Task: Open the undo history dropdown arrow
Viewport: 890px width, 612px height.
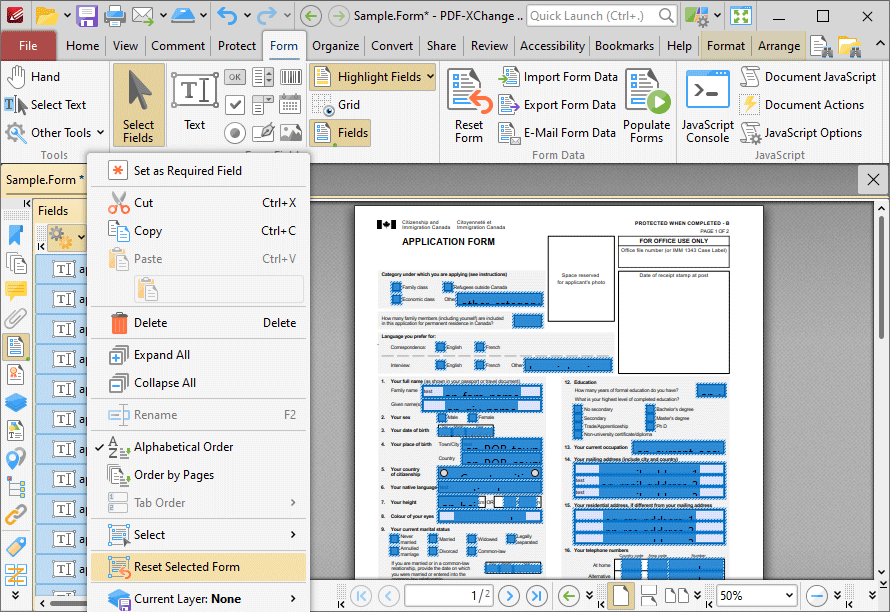Action: [247, 15]
